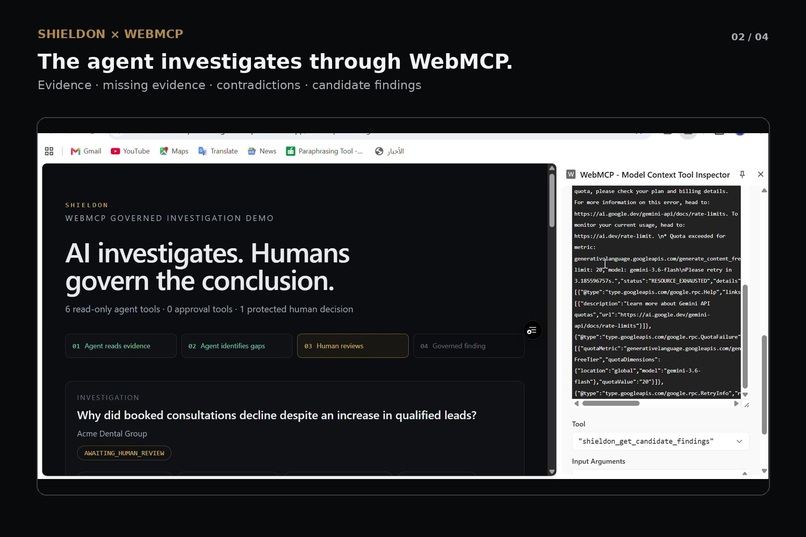Click the output log scroll down arrow
This screenshot has height=537, width=806.
[745, 395]
